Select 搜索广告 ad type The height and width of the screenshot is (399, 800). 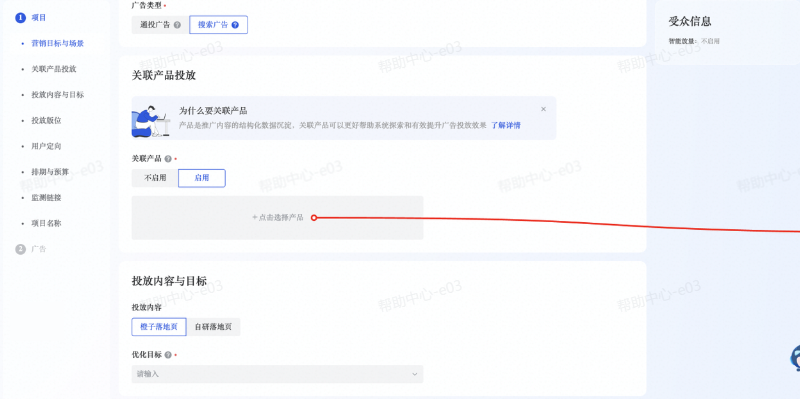click(x=218, y=24)
